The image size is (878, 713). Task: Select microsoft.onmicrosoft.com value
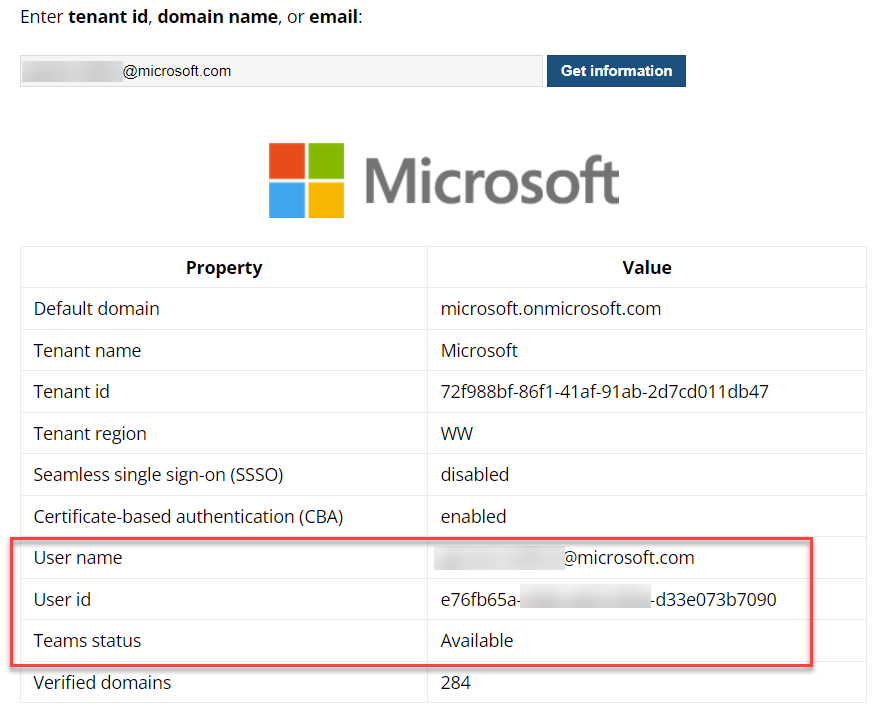[x=551, y=309]
